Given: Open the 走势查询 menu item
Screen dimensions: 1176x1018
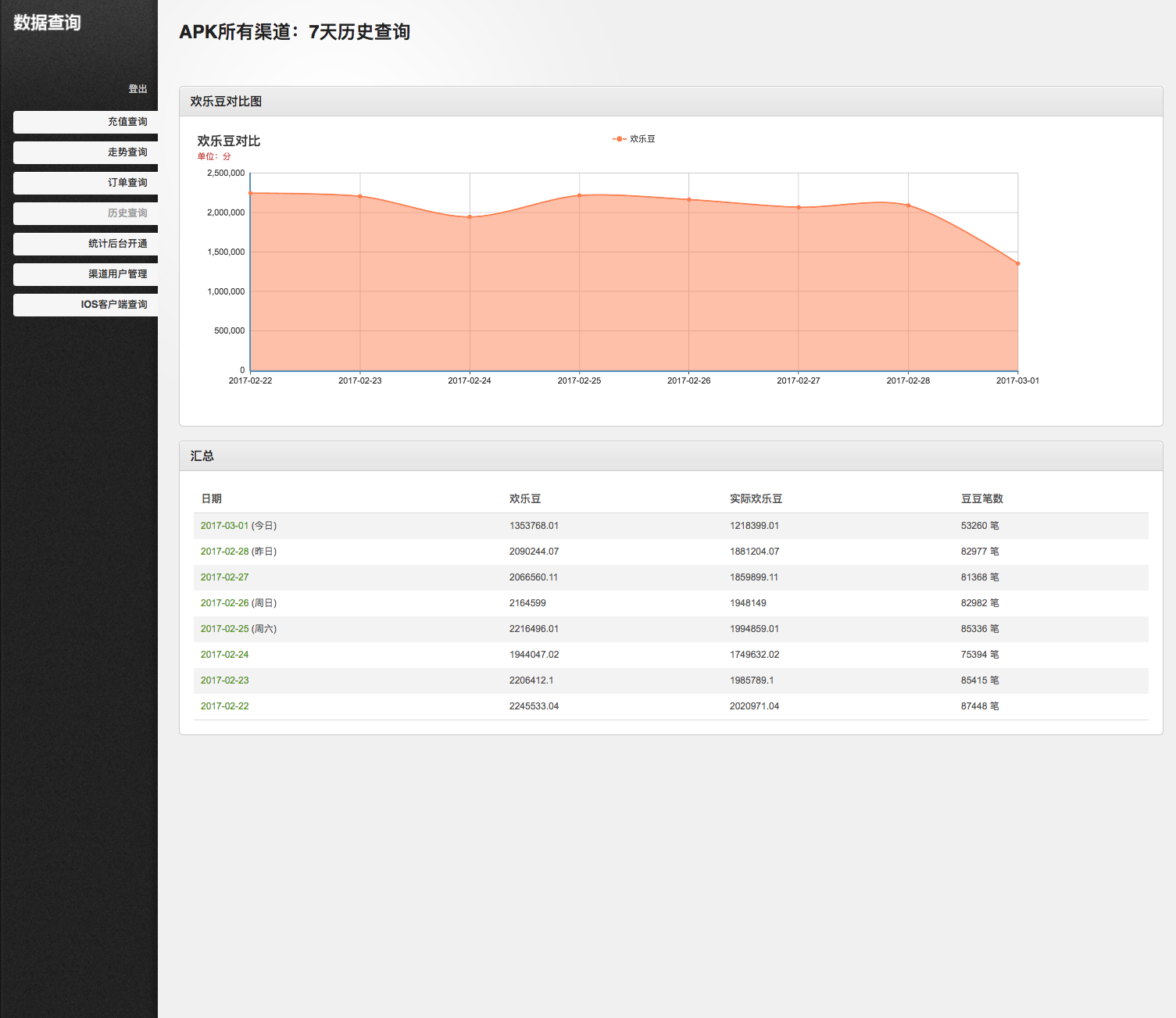Looking at the screenshot, I should (86, 152).
